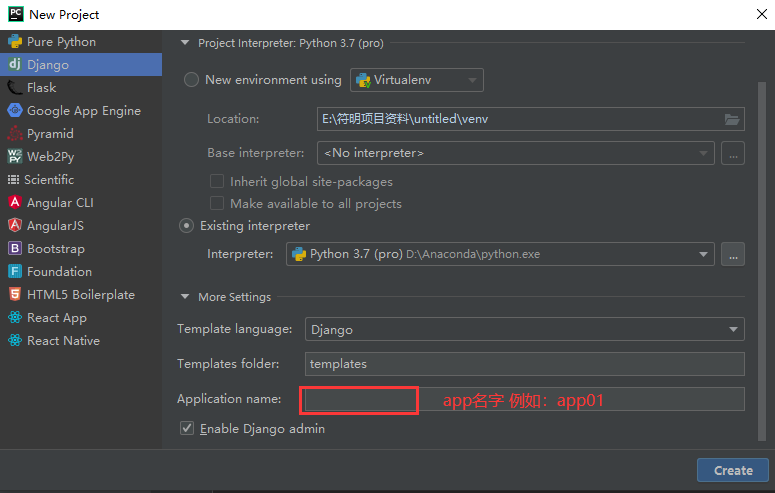Screen dimensions: 775x493
Task: Click the Bootstrap B icon
Action: [x=15, y=248]
